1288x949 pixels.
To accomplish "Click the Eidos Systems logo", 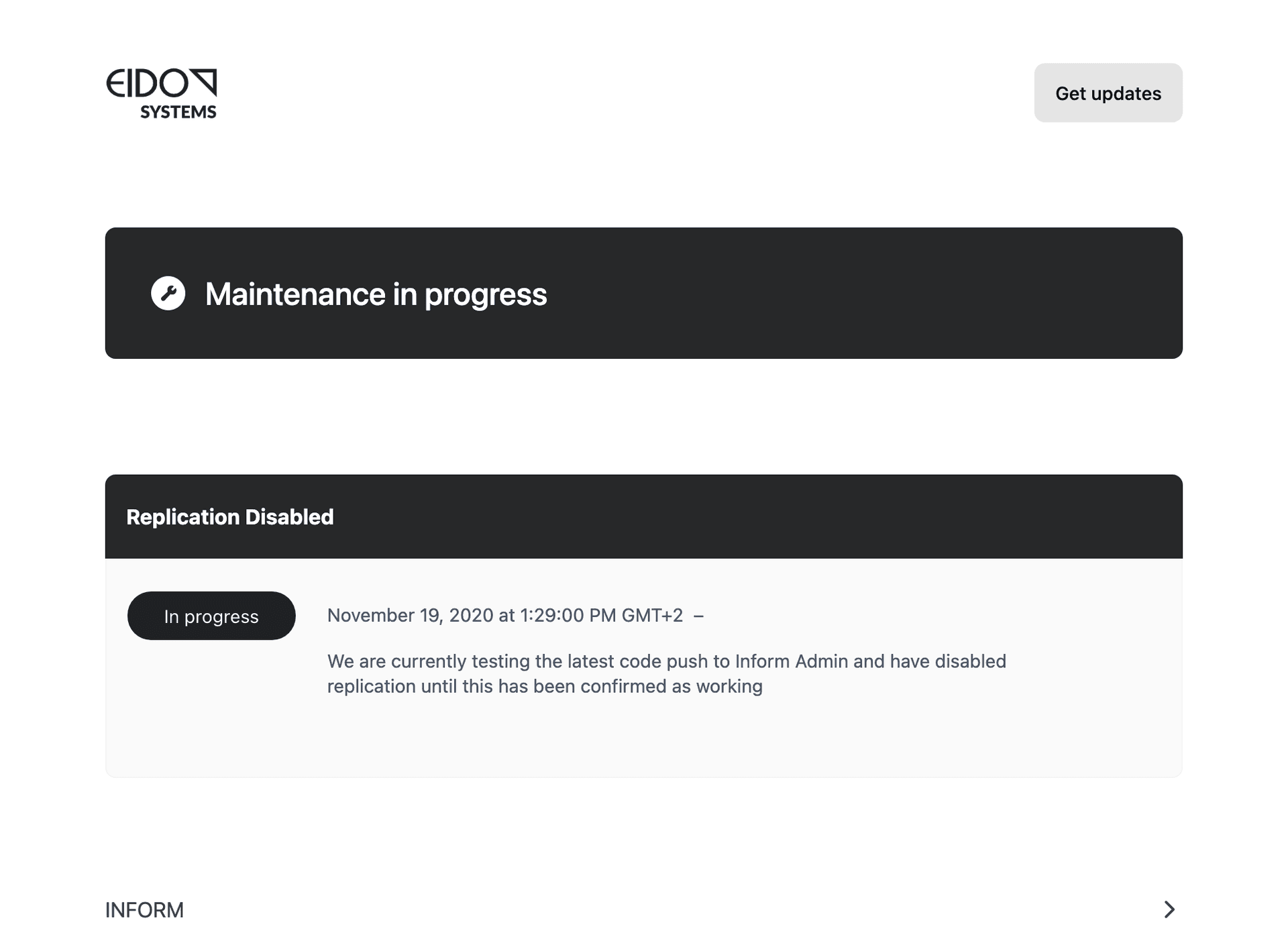I will [161, 93].
